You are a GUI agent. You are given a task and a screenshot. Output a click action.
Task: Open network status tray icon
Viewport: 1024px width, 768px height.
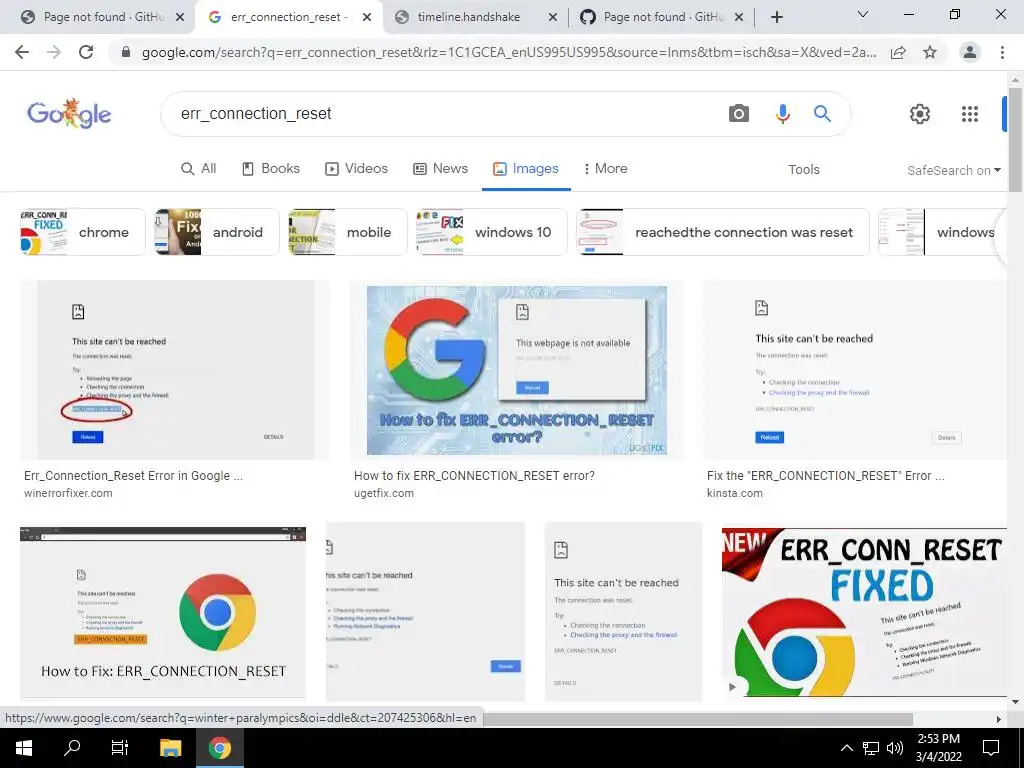pyautogui.click(x=871, y=748)
